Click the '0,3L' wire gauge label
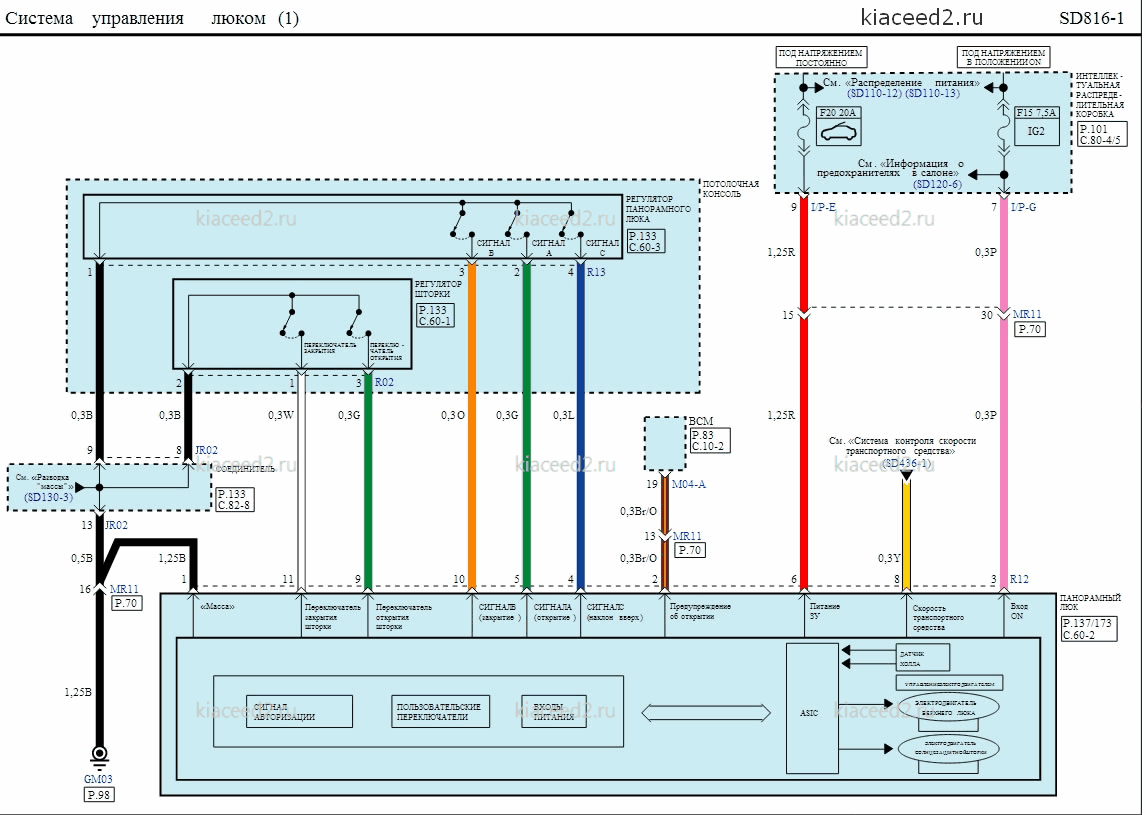Screen dimensions: 1146x815 coord(563,415)
